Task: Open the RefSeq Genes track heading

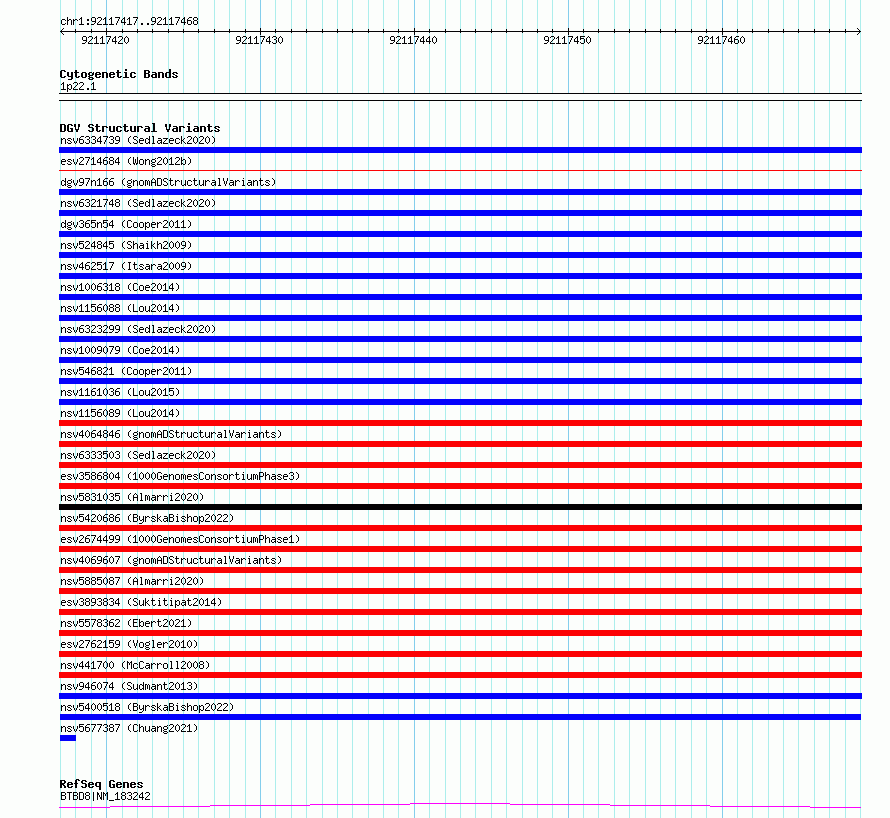Action: click(x=101, y=784)
